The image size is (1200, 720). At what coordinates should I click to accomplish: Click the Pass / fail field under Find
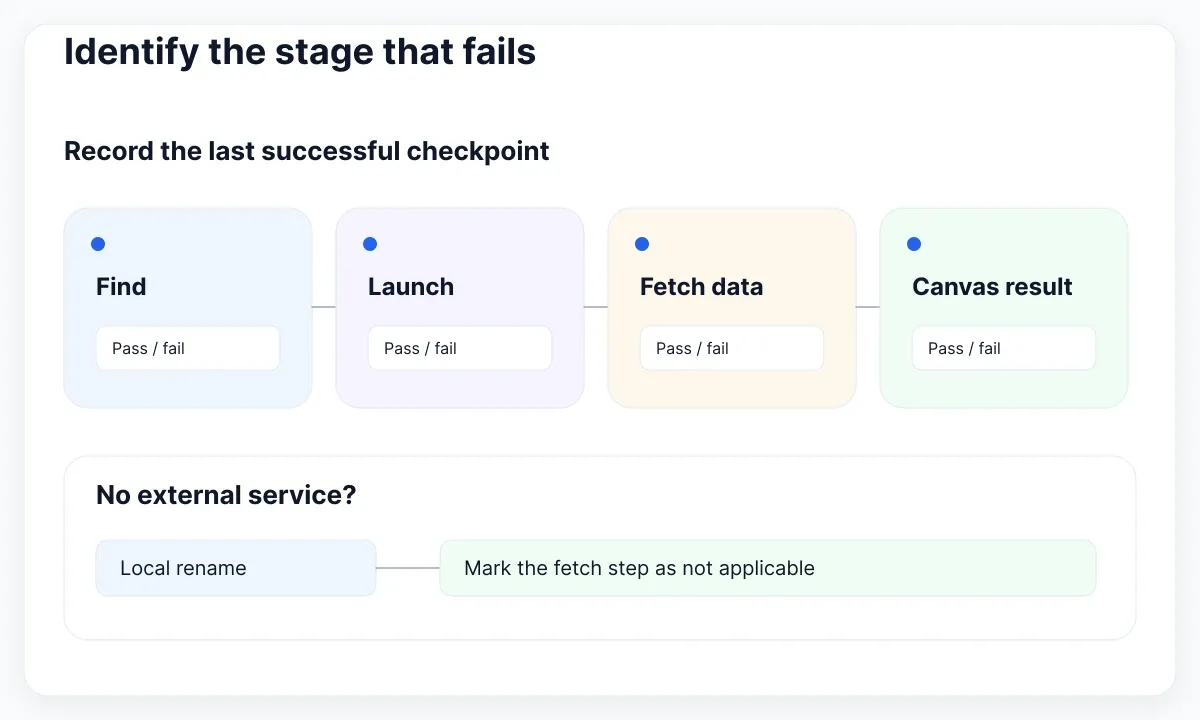click(x=188, y=348)
